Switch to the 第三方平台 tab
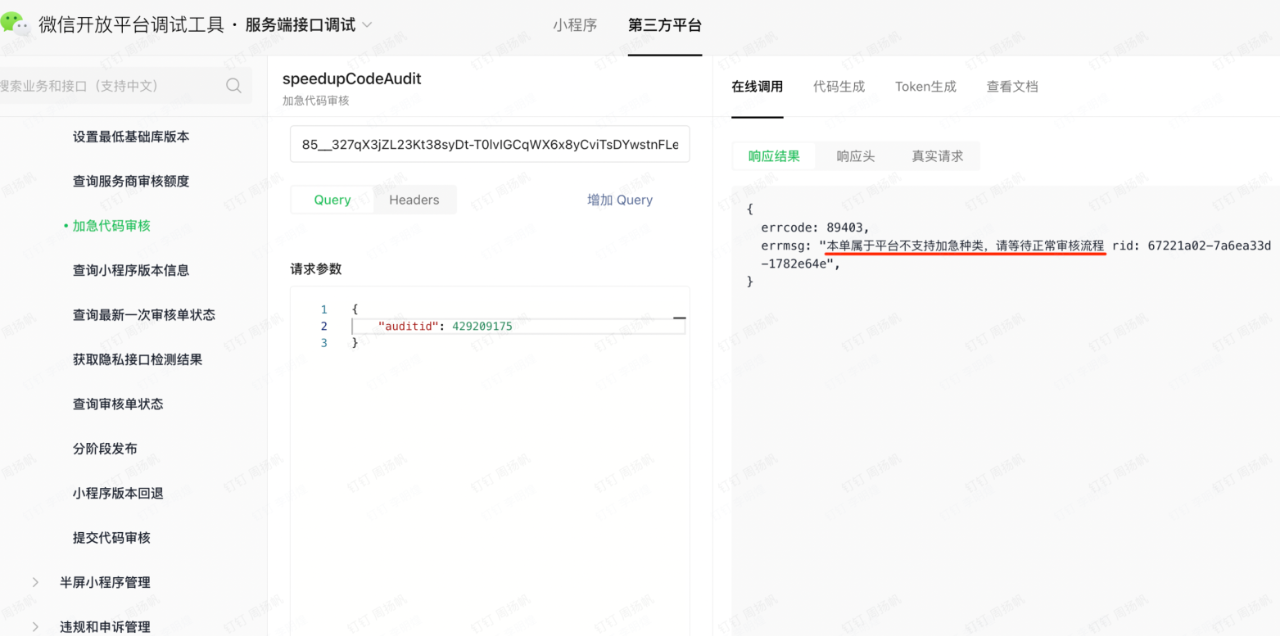 [x=665, y=25]
